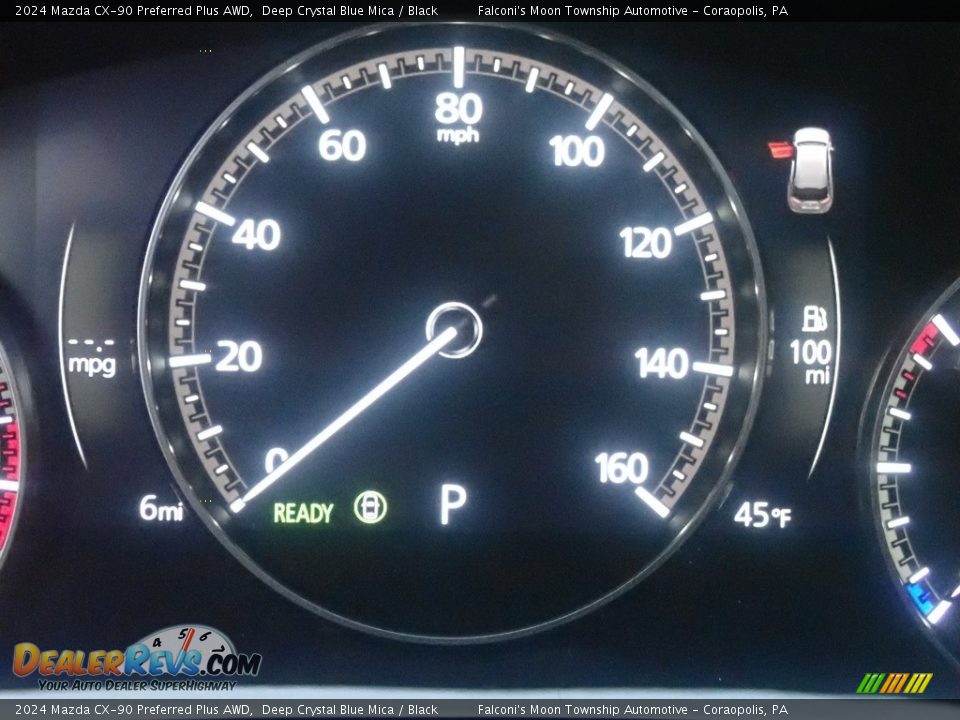Click the 160 mark on speedometer
This screenshot has width=960, height=720.
621,468
